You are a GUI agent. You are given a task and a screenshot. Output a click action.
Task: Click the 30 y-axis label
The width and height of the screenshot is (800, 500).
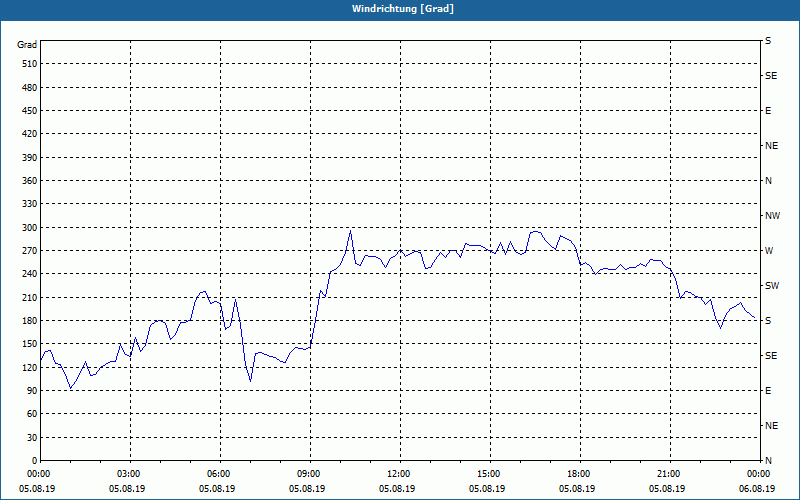pyautogui.click(x=32, y=438)
